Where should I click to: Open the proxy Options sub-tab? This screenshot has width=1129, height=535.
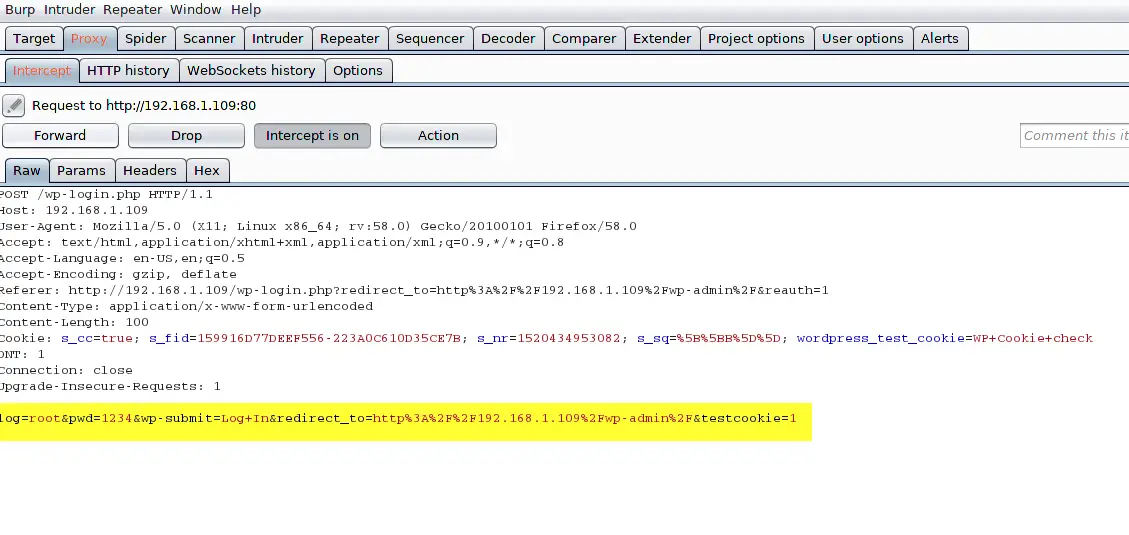[x=358, y=71]
